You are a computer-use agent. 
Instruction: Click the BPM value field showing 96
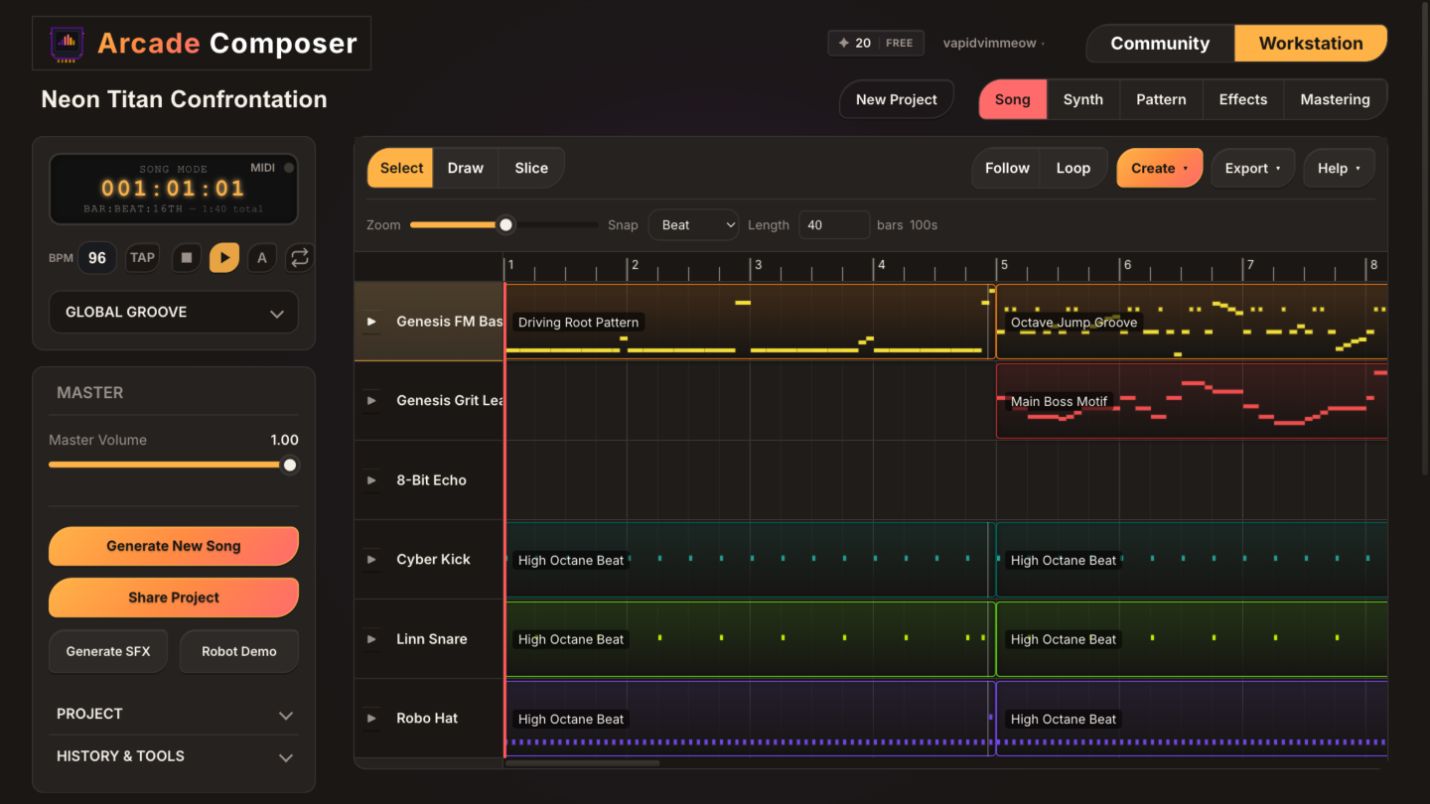pos(97,258)
